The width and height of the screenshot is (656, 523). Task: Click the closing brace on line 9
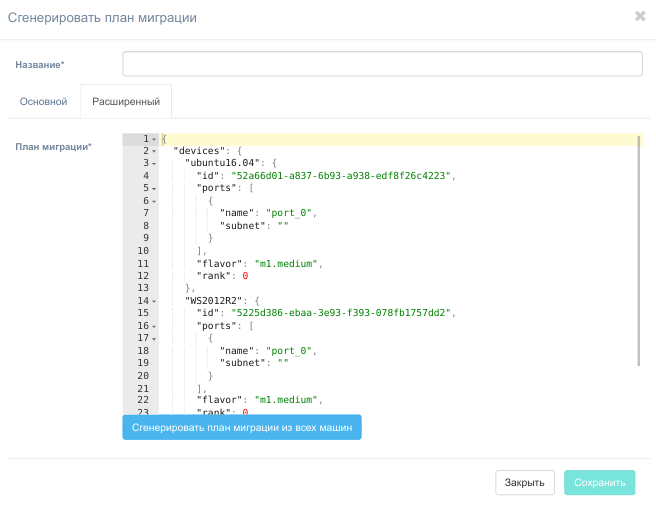click(210, 238)
